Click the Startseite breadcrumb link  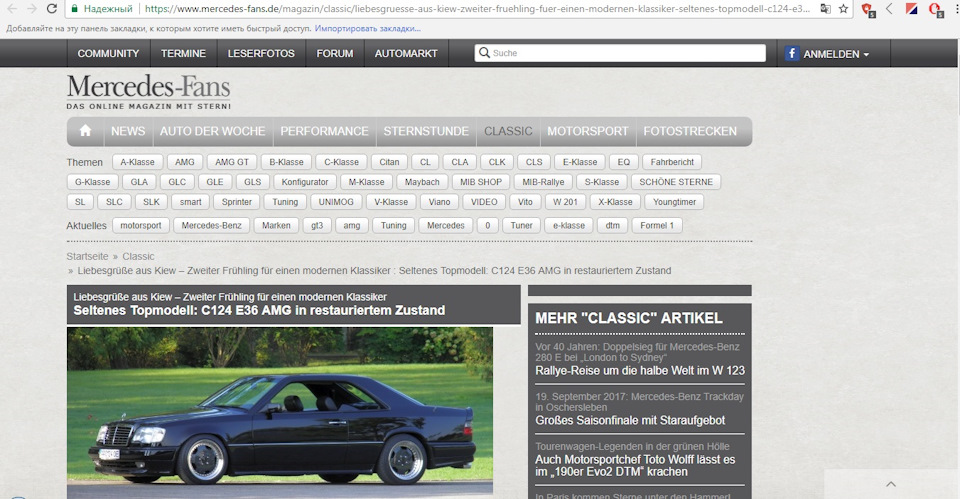coord(88,257)
